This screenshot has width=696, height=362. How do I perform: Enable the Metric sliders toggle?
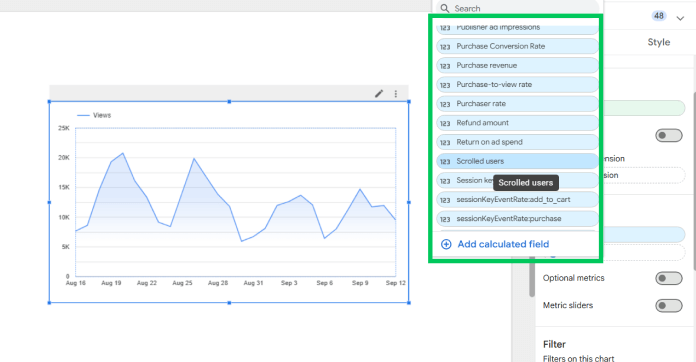pos(668,306)
